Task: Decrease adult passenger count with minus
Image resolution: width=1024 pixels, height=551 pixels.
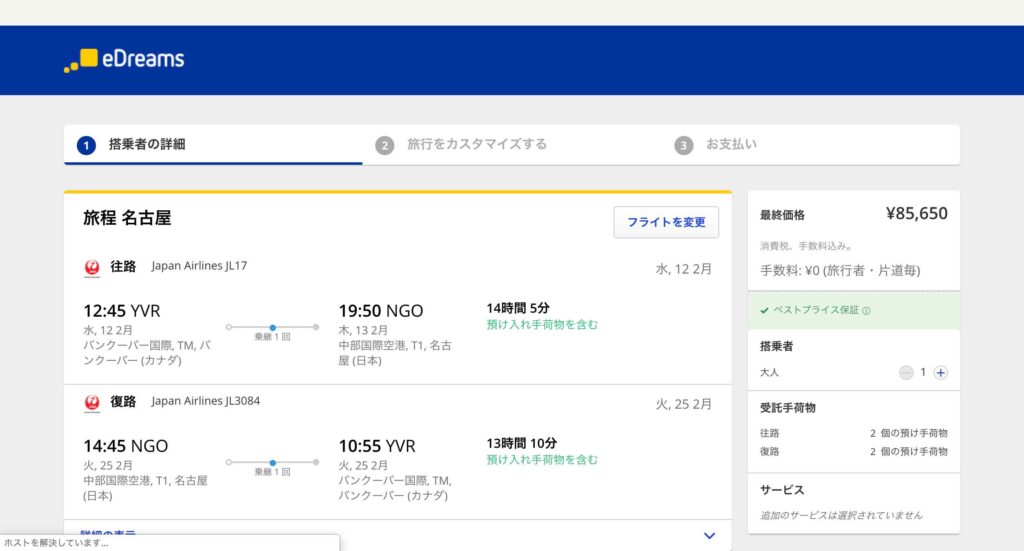Action: [906, 372]
